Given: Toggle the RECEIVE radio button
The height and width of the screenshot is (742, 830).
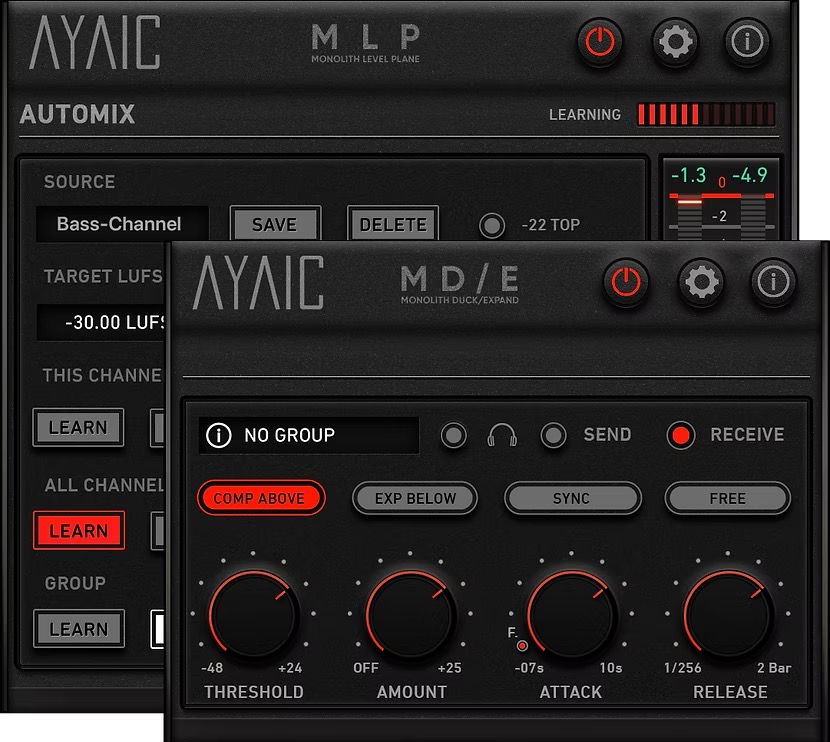Looking at the screenshot, I should click(x=681, y=435).
